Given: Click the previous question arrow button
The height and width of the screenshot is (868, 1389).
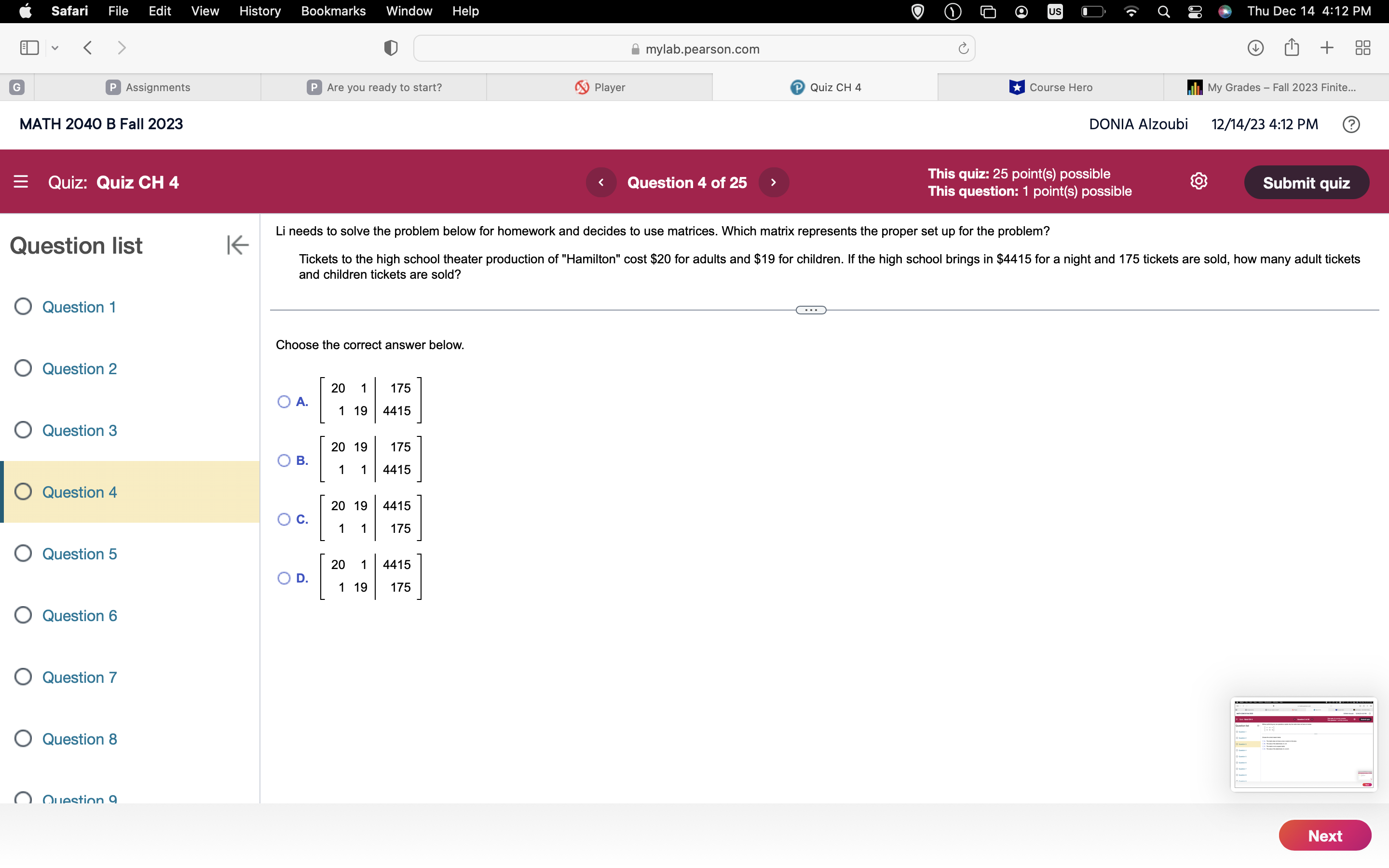Looking at the screenshot, I should pos(600,182).
